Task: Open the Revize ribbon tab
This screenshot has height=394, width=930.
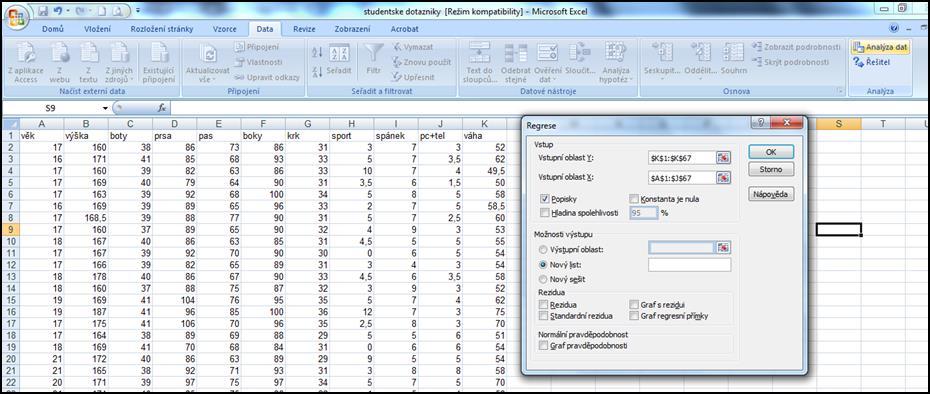Action: (304, 28)
